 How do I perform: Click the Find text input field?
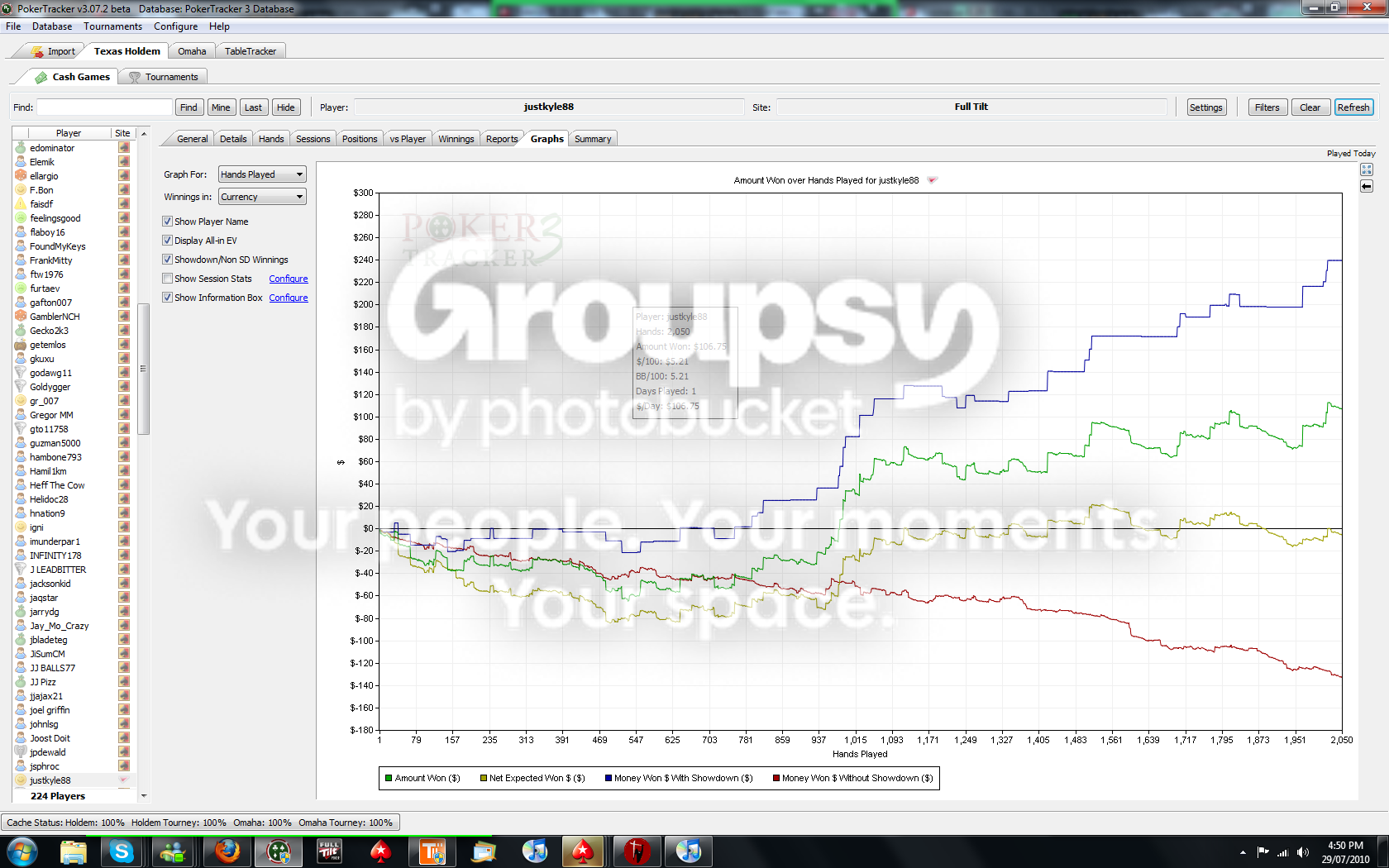[x=104, y=107]
